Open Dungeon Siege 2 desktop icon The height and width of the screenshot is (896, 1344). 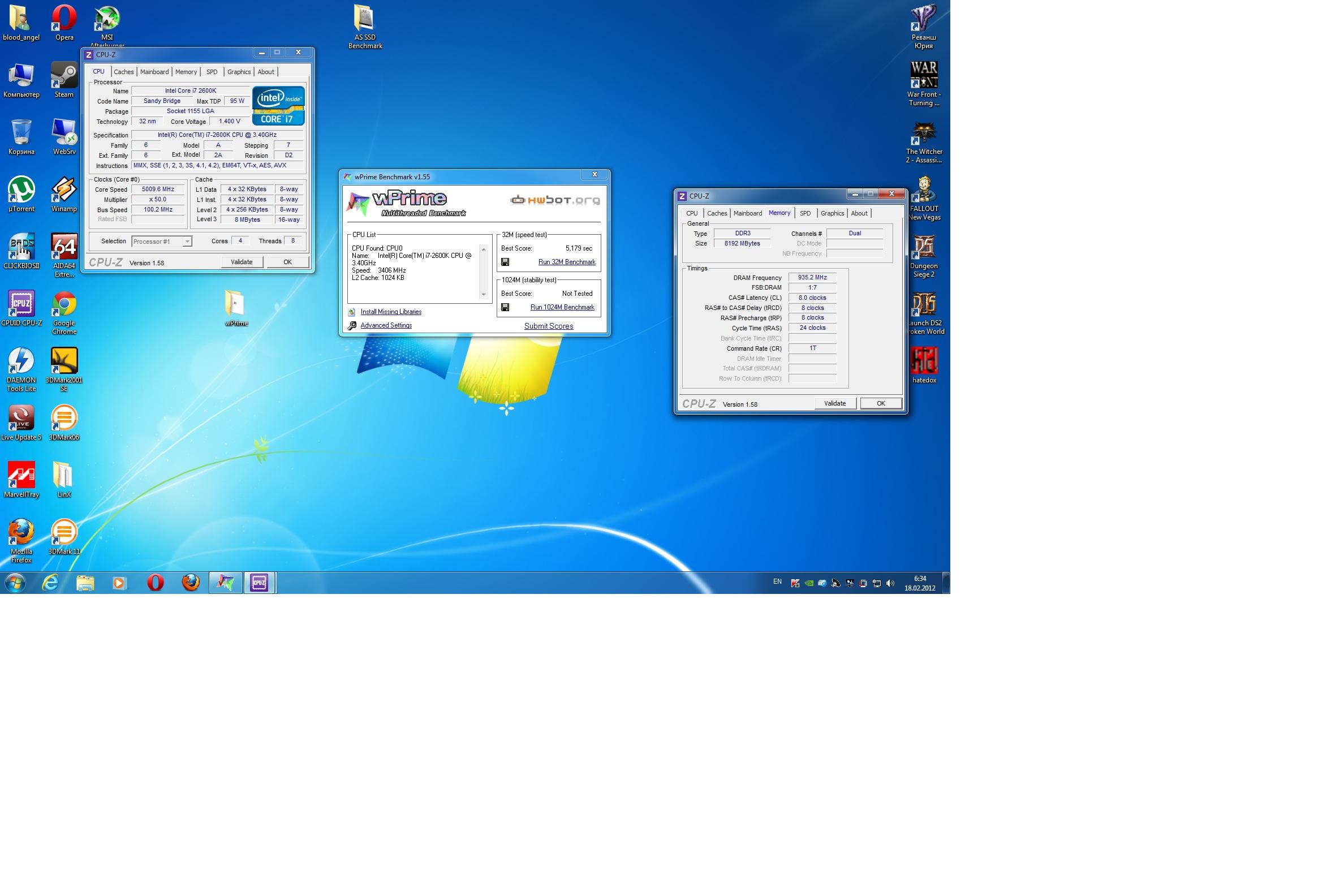coord(924,255)
